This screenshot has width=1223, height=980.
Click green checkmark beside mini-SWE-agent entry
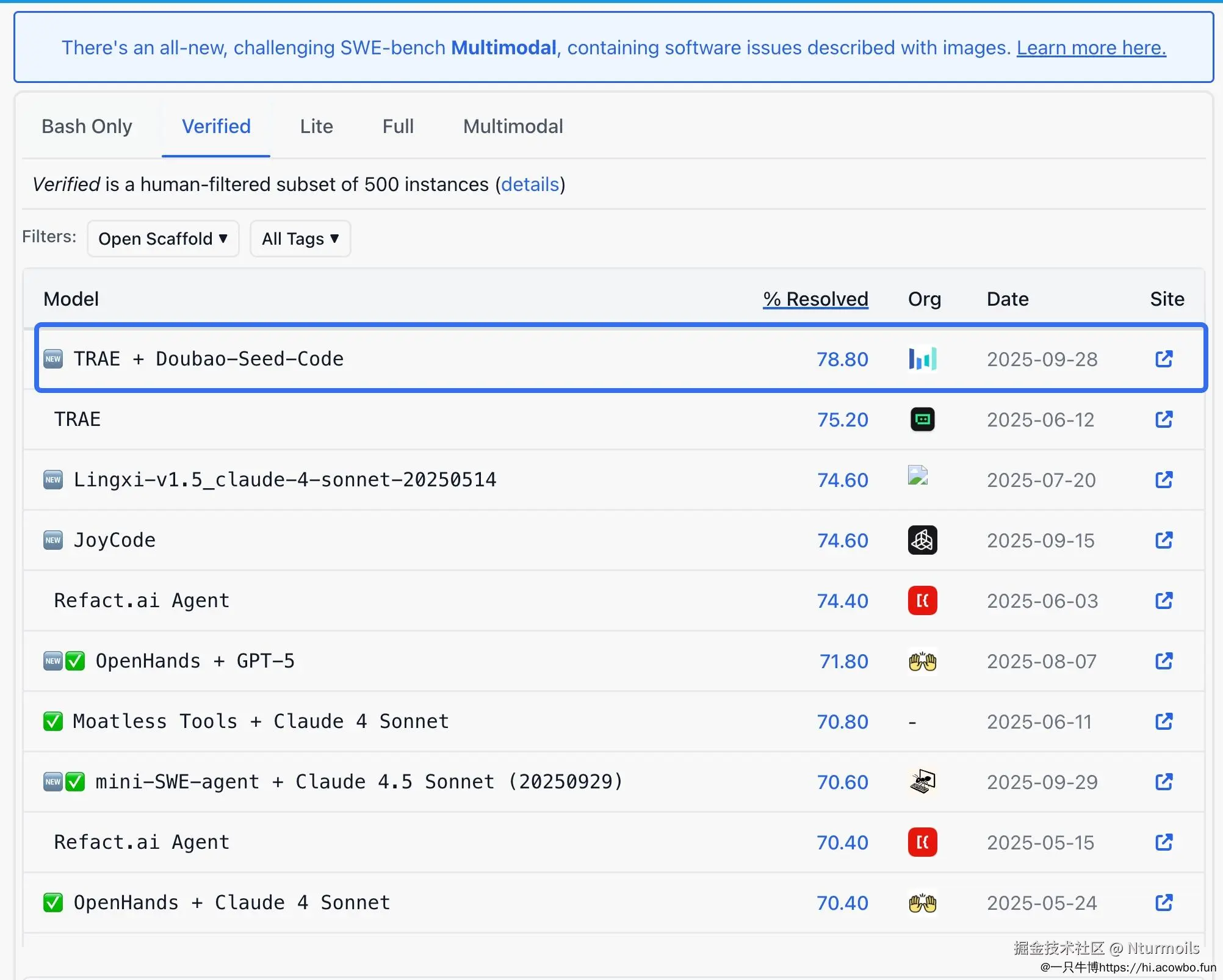point(75,782)
